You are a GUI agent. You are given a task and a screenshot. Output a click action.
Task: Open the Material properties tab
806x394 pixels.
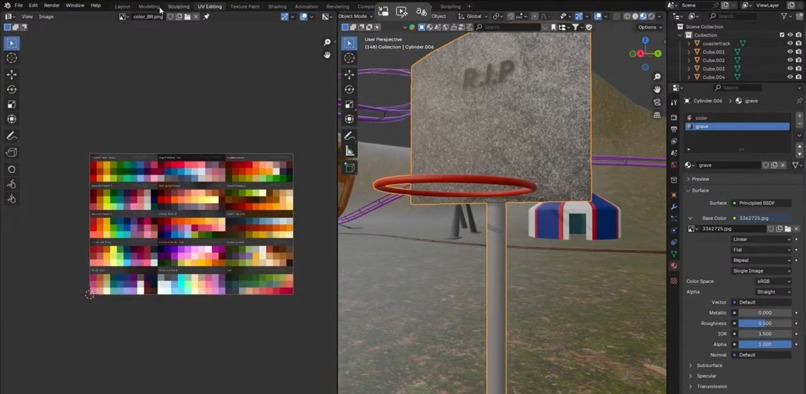[674, 266]
